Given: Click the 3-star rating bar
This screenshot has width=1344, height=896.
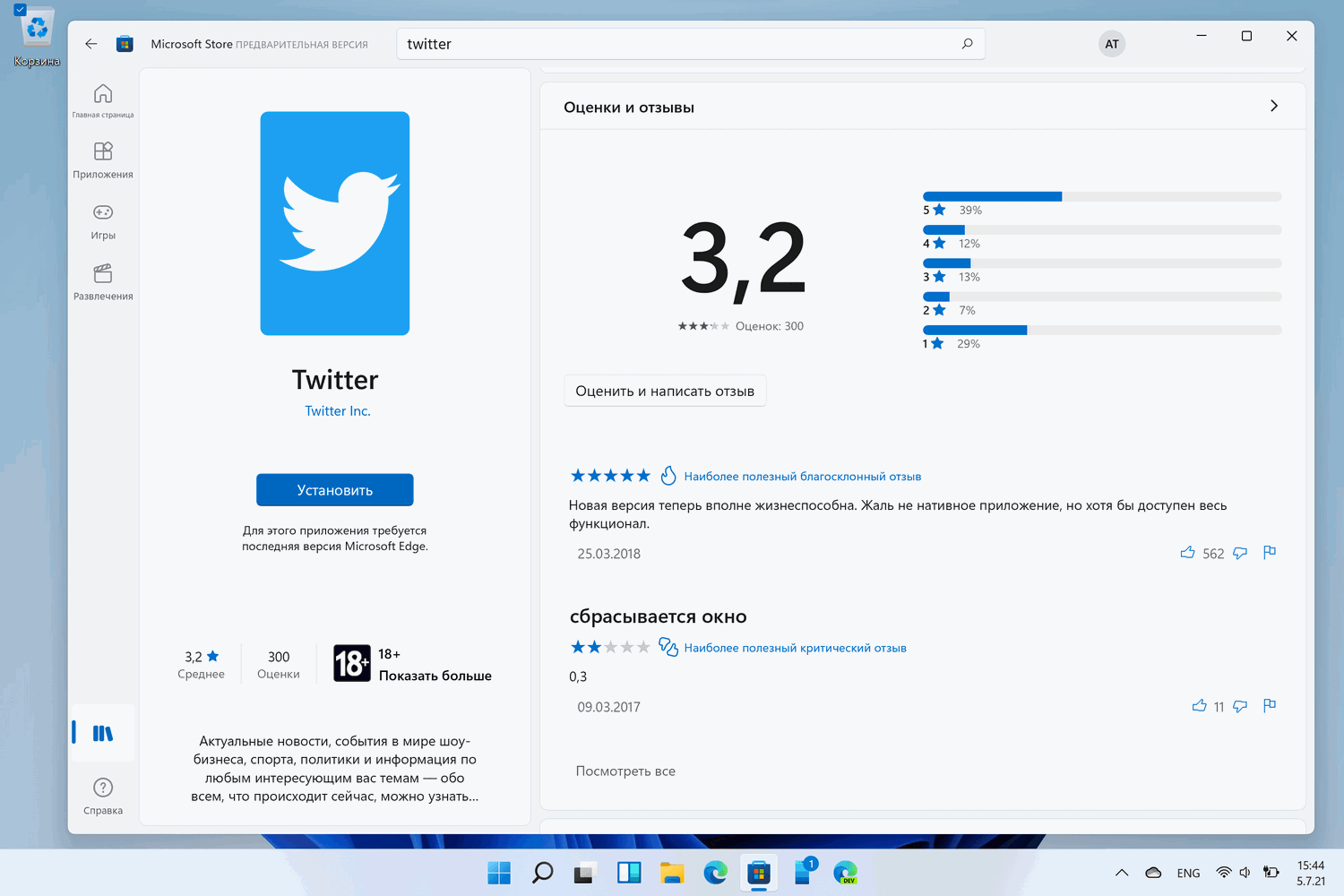Looking at the screenshot, I should [1102, 263].
